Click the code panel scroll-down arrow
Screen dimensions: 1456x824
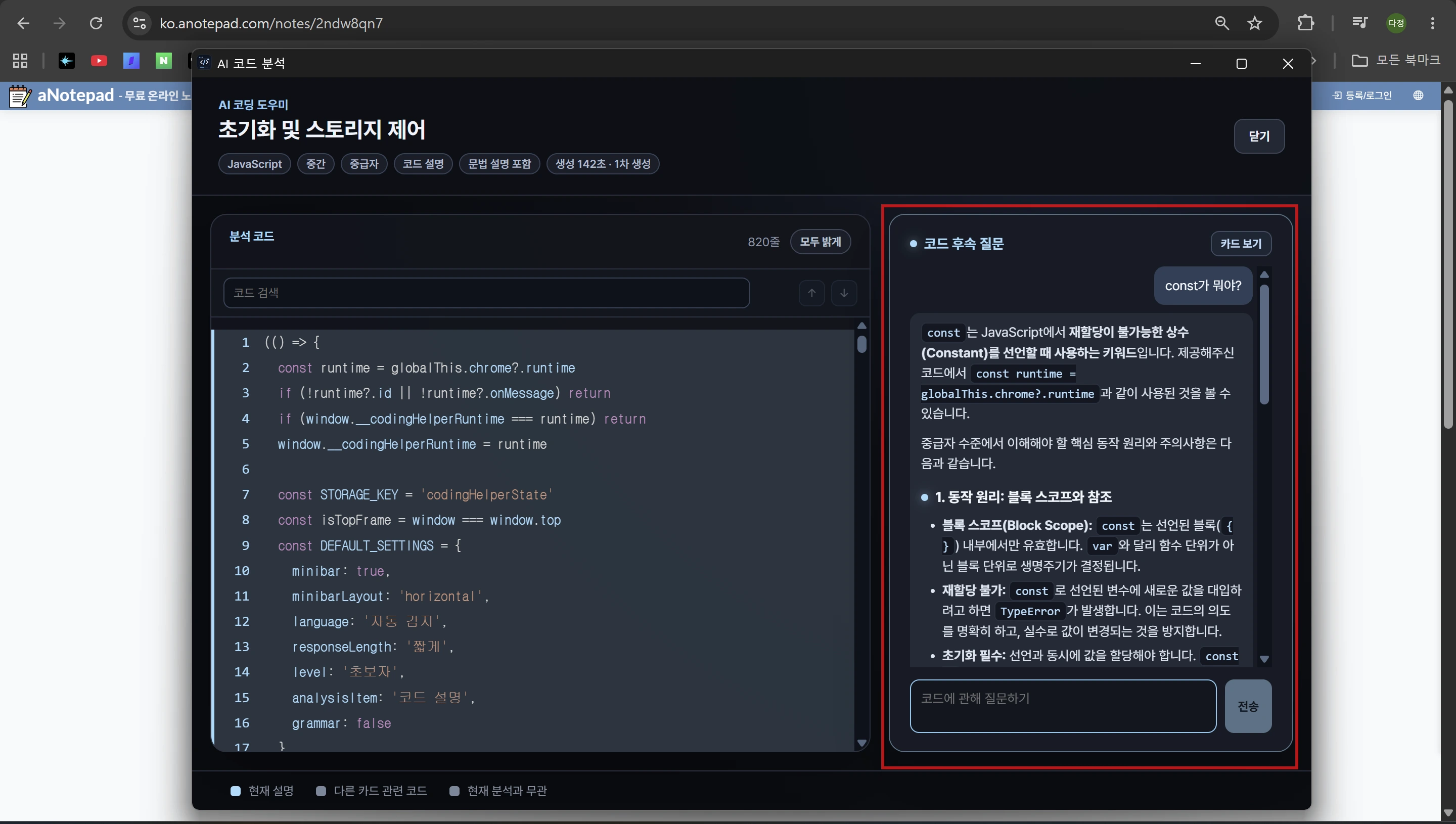(x=861, y=743)
